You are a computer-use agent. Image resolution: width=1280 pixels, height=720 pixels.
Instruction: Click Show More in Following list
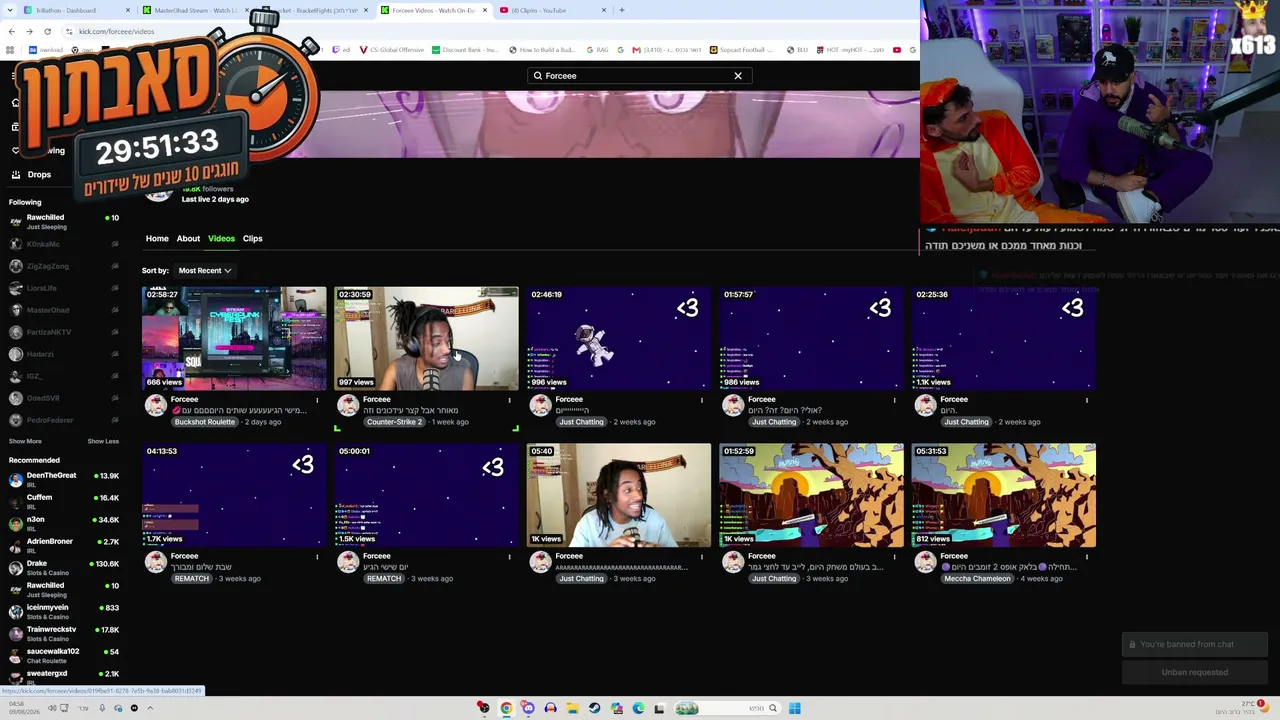click(25, 441)
